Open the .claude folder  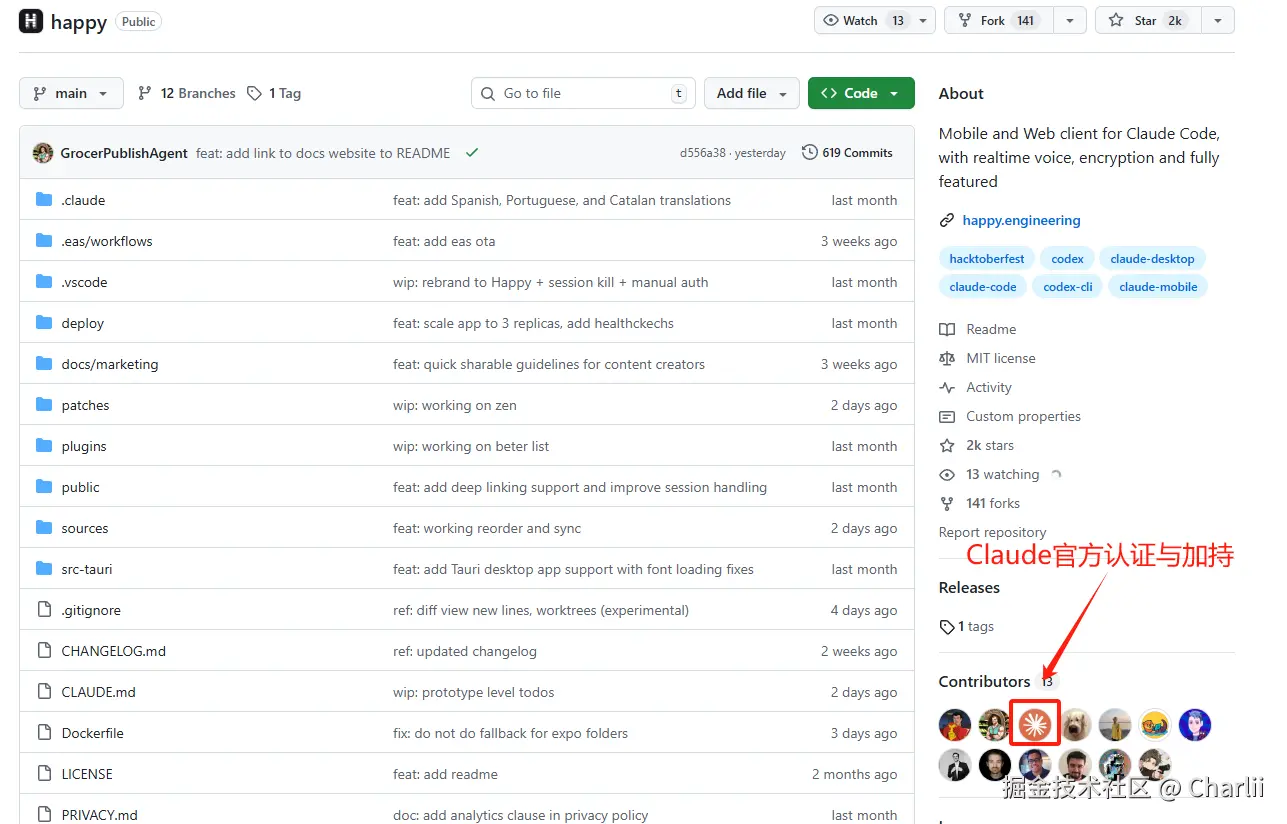point(83,200)
